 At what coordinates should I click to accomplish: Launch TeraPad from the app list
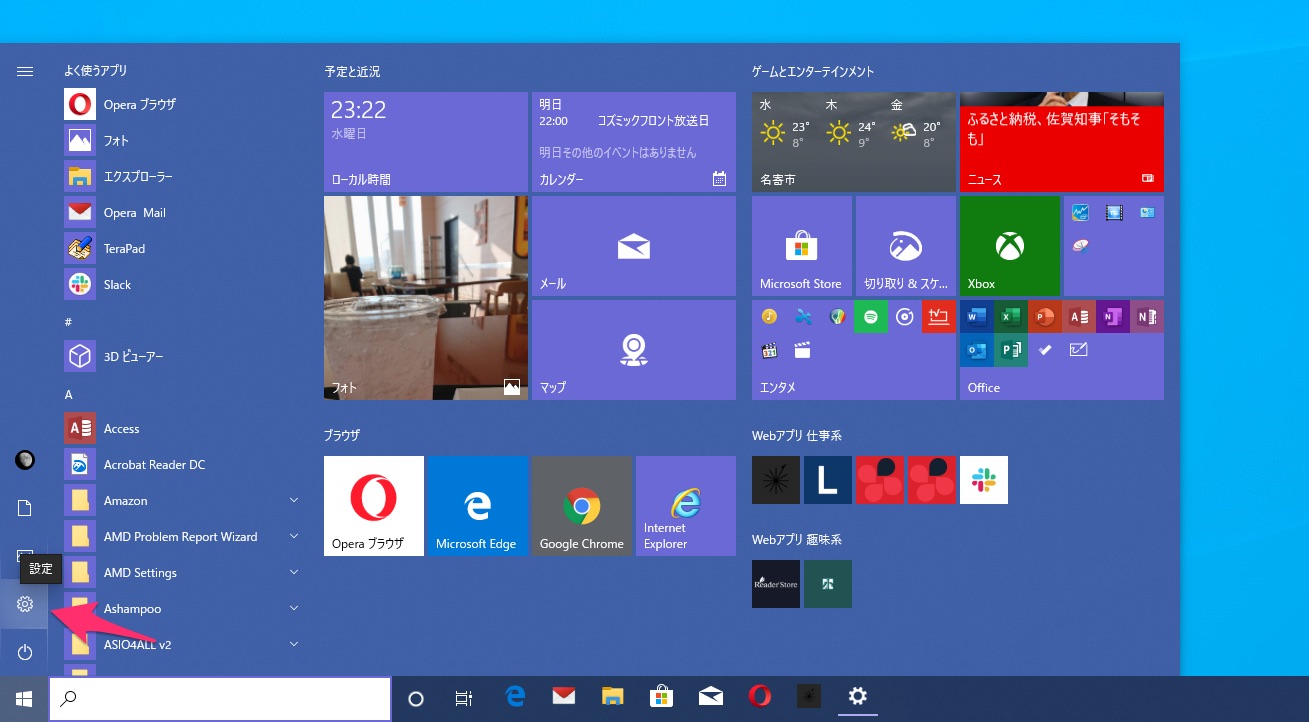[x=180, y=248]
